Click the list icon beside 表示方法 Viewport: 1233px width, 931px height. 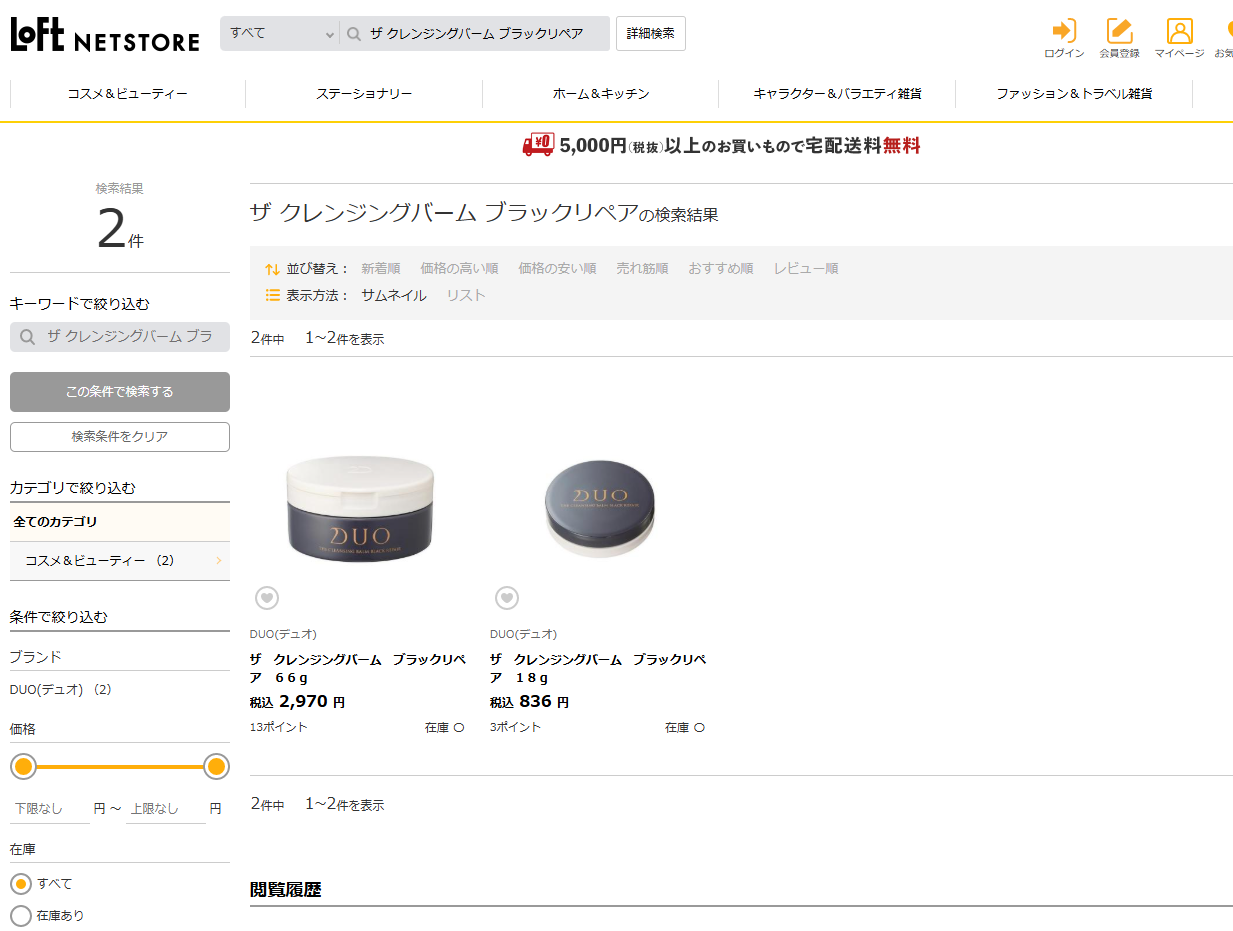(272, 295)
